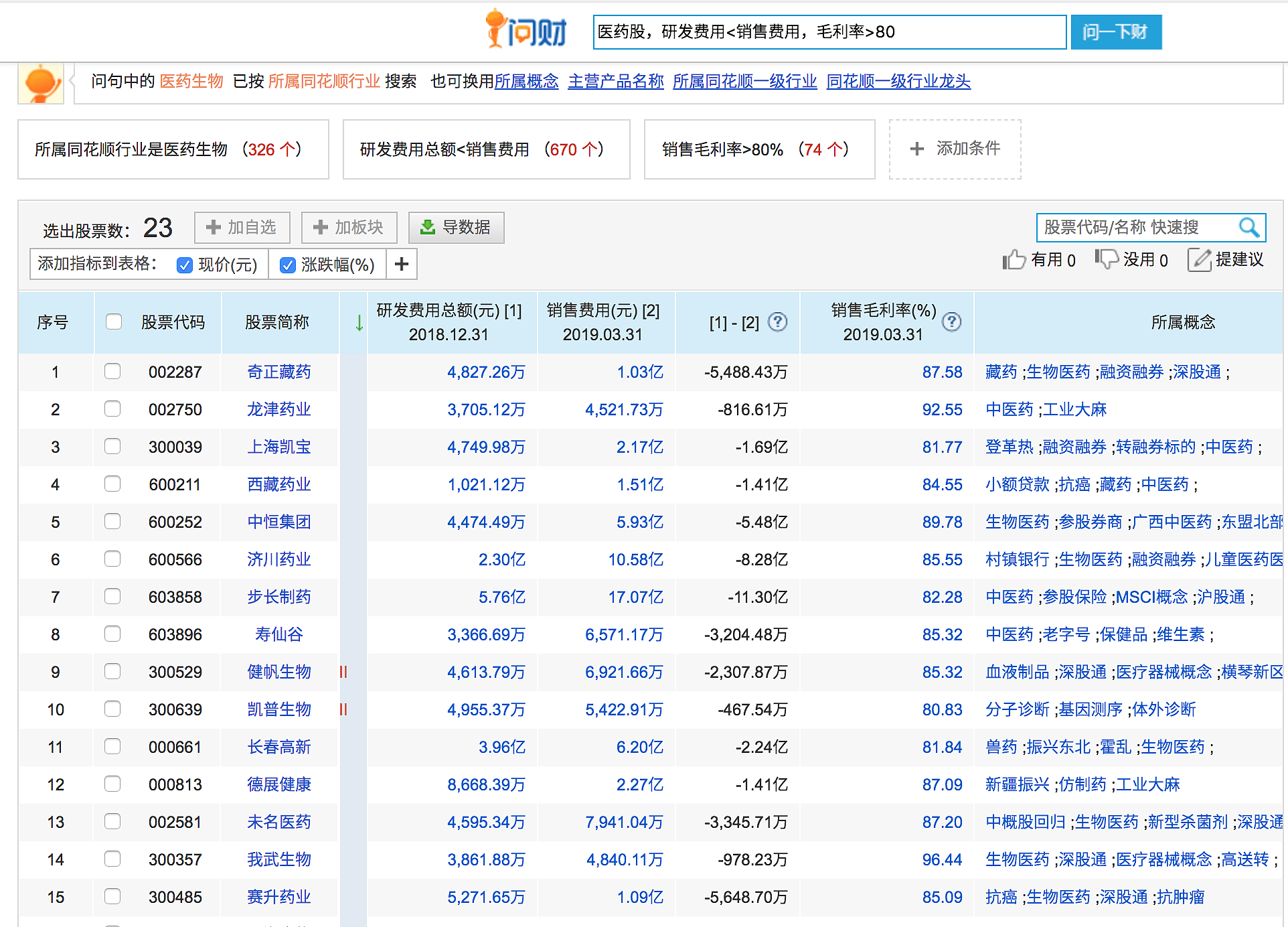Check the row checkbox for 002287 奇正藏药
Image resolution: width=1288 pixels, height=927 pixels.
(112, 372)
